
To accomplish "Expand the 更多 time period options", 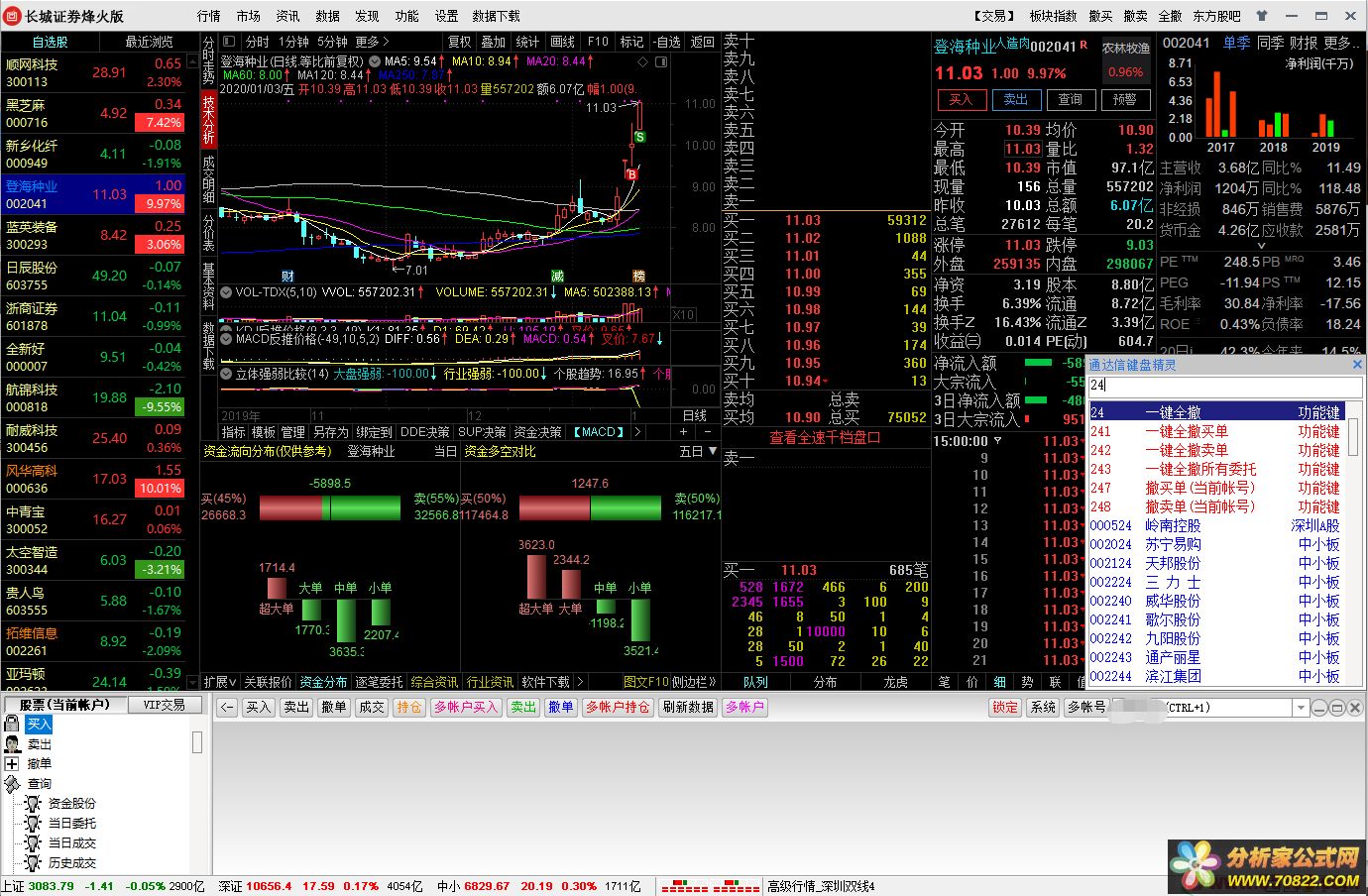I will tap(371, 42).
